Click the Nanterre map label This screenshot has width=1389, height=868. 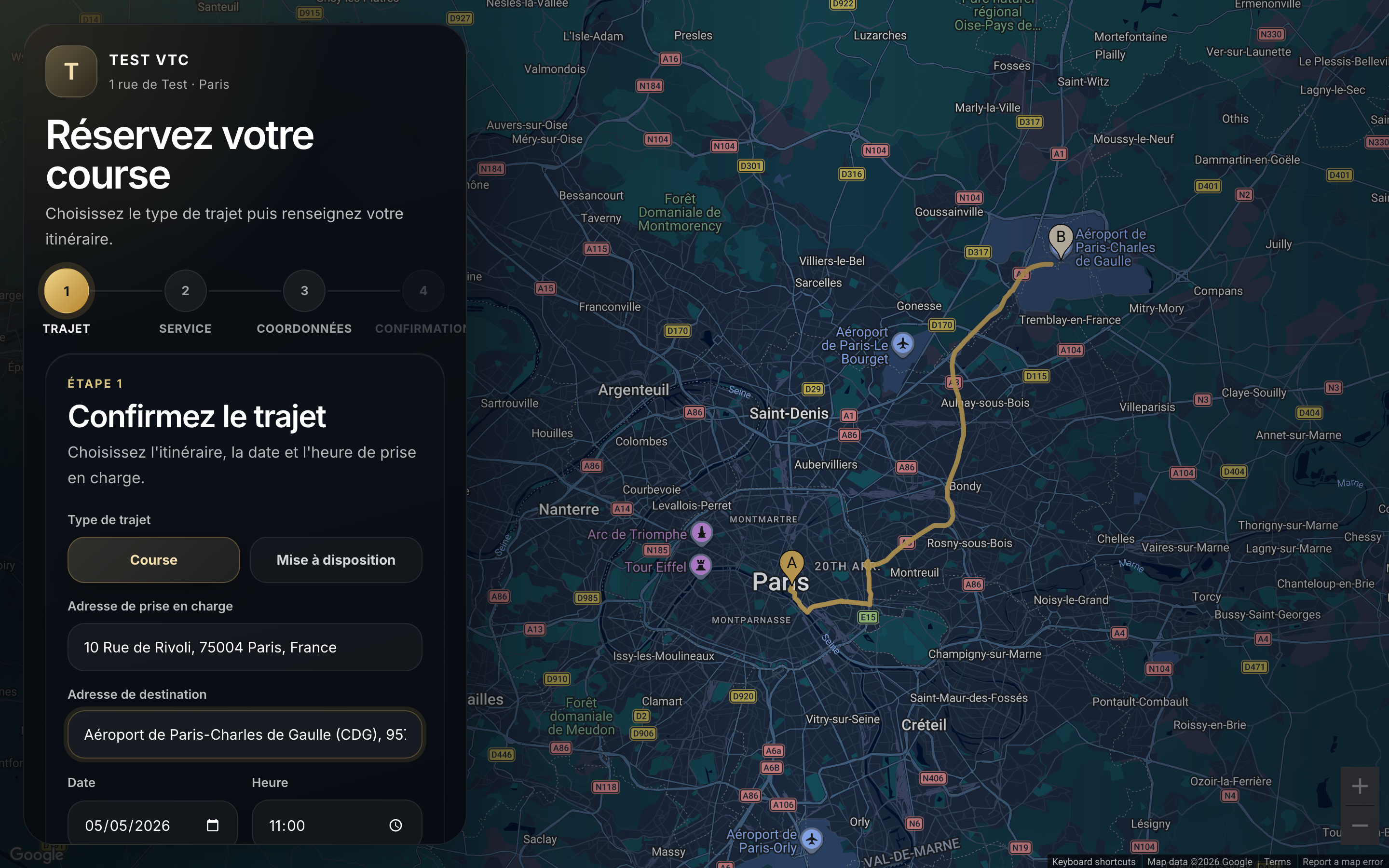(568, 509)
